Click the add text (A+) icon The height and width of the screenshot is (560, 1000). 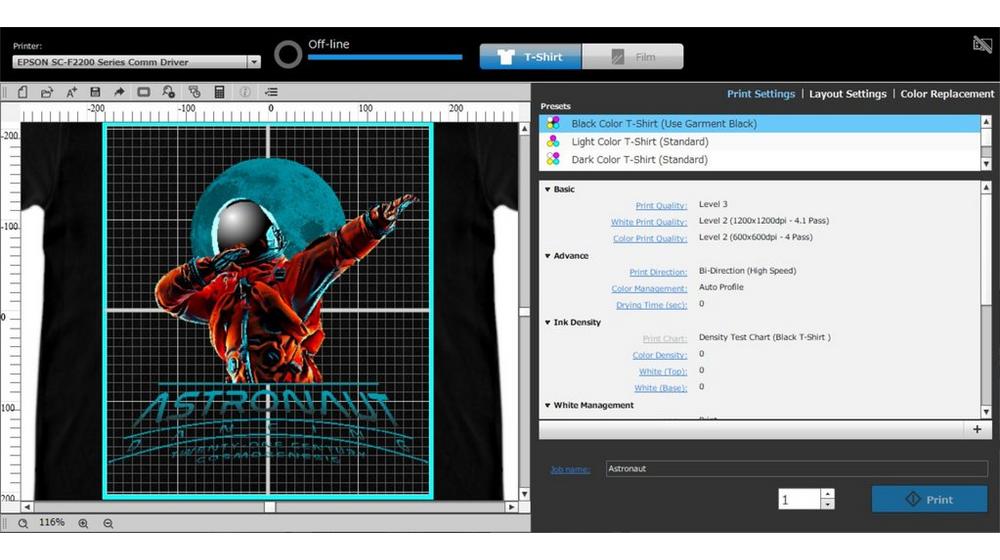coord(71,92)
